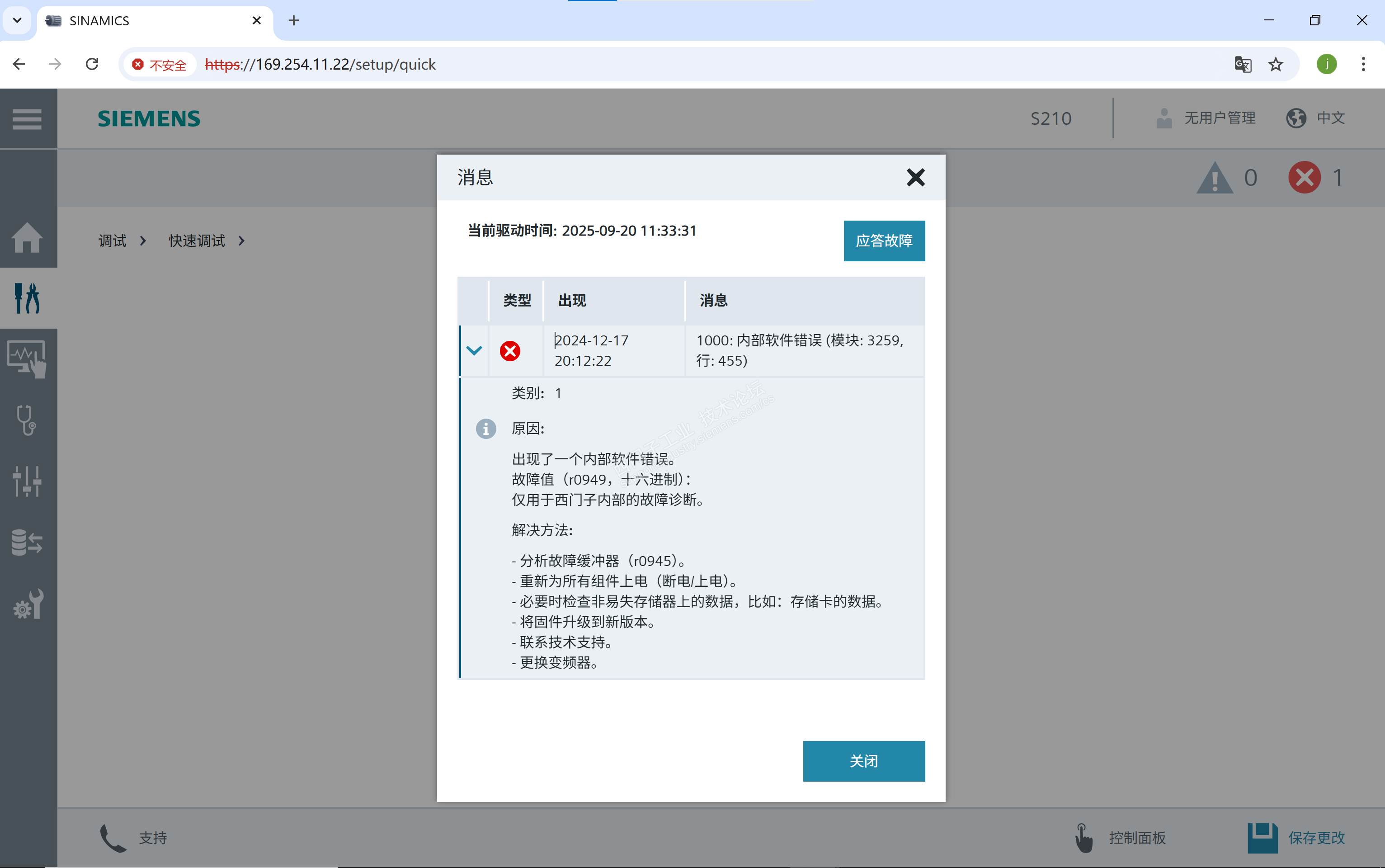Open the commissioning tools sidebar icon
Screen dimensions: 1385x868
tap(27, 297)
